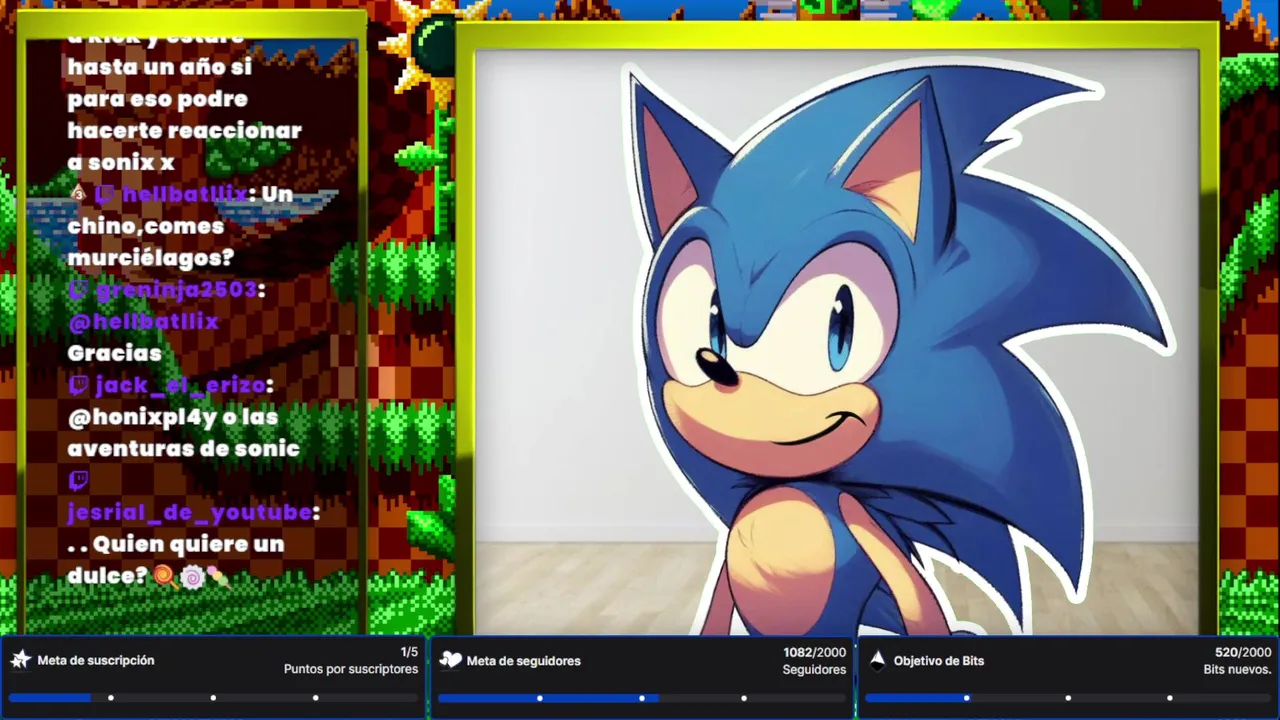
Task: Click the 'Gracias' chat message
Action: pos(114,353)
